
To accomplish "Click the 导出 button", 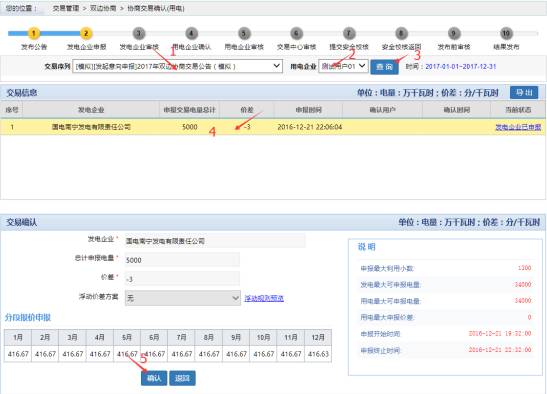I will 524,92.
